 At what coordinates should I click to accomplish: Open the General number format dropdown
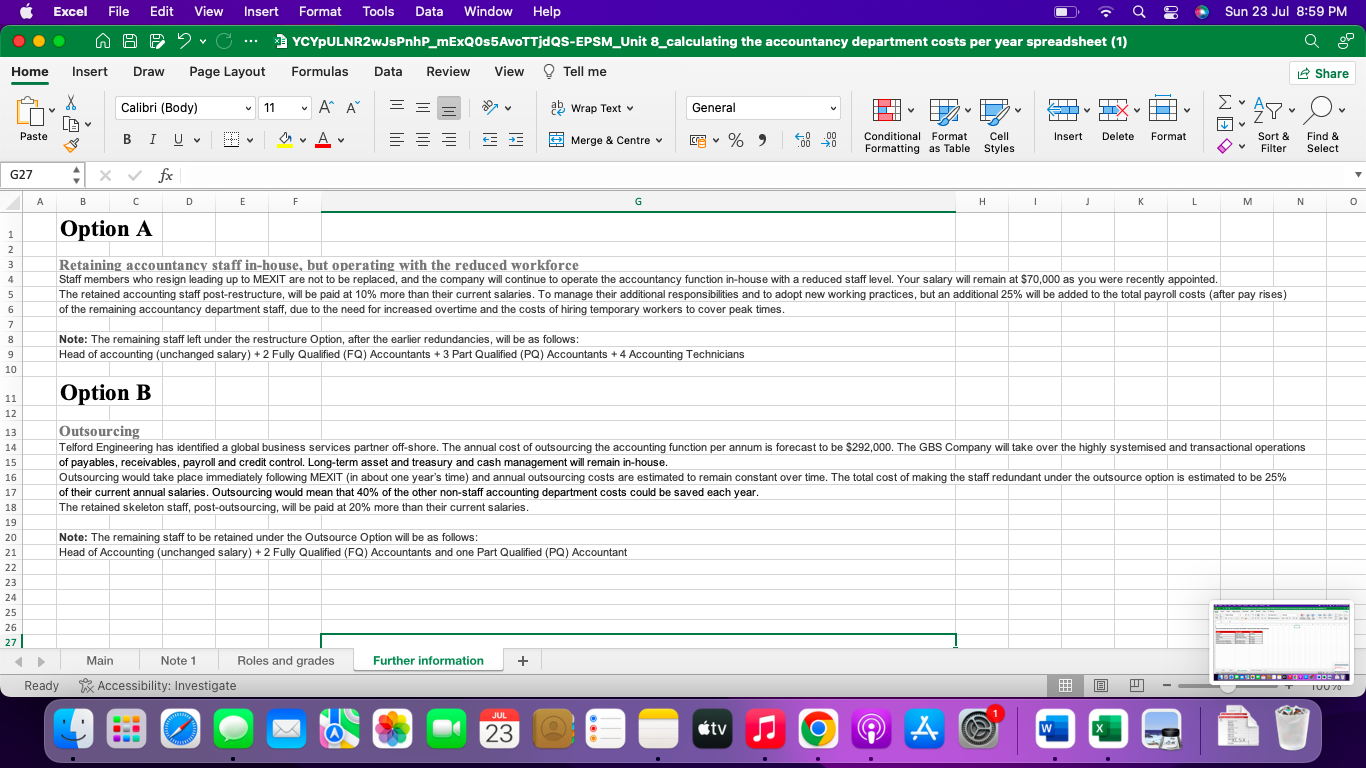point(762,108)
